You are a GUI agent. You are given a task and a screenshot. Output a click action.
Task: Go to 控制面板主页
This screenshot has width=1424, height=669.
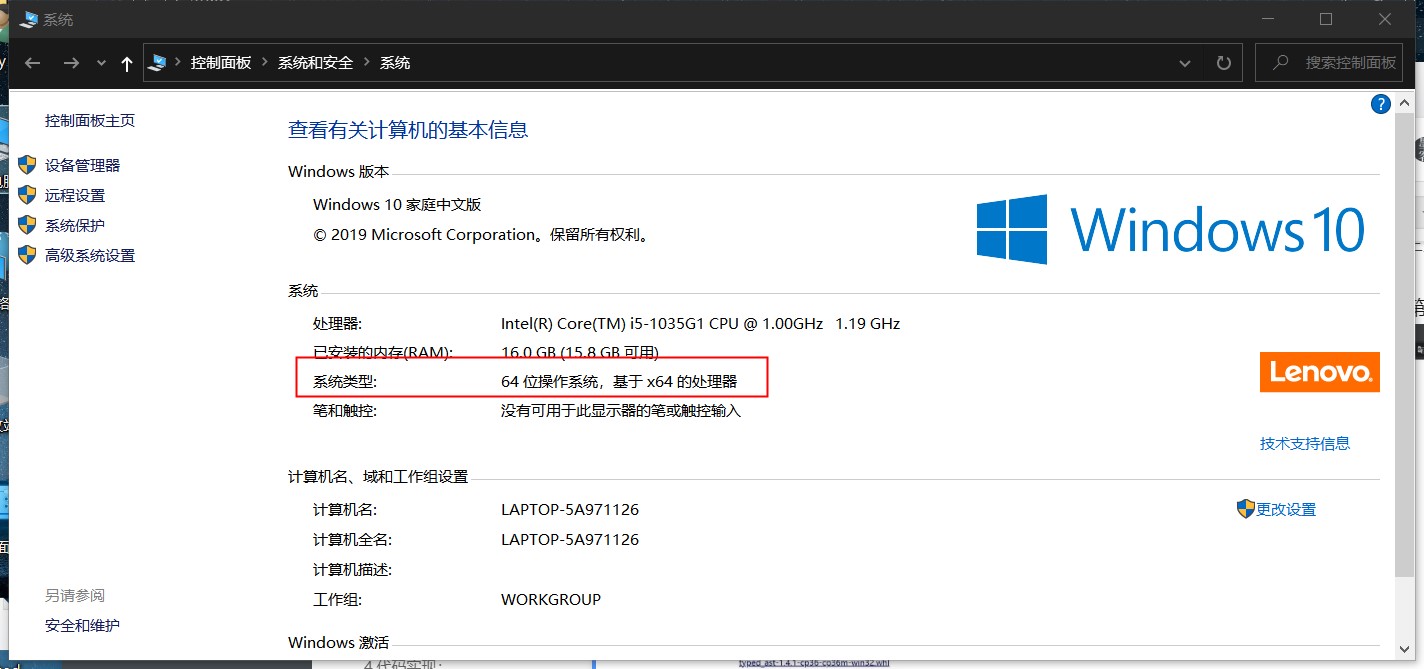(x=90, y=119)
